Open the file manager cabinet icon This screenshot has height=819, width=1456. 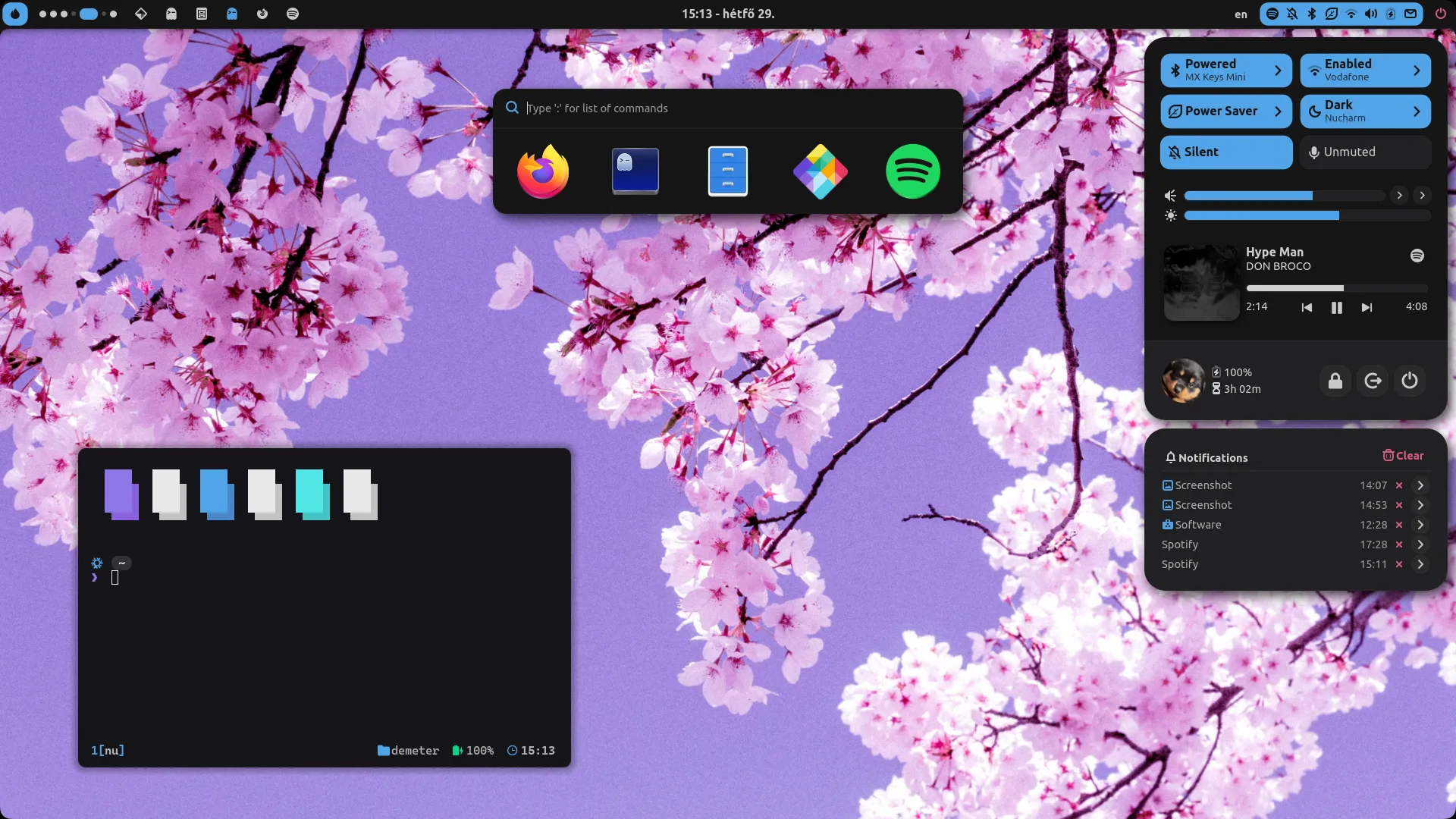[x=727, y=171]
